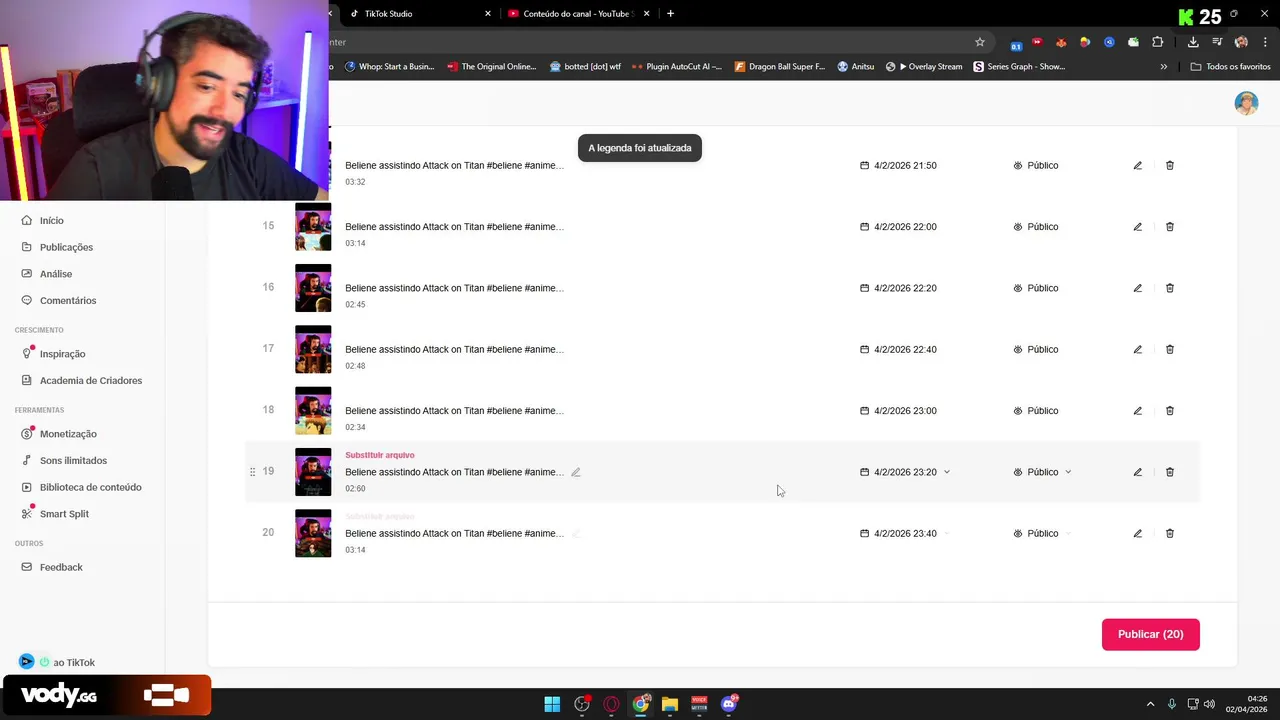Expand the 4/2/2026 23:20 schedule dropdown
Image resolution: width=1280 pixels, height=720 pixels.
tap(946, 472)
